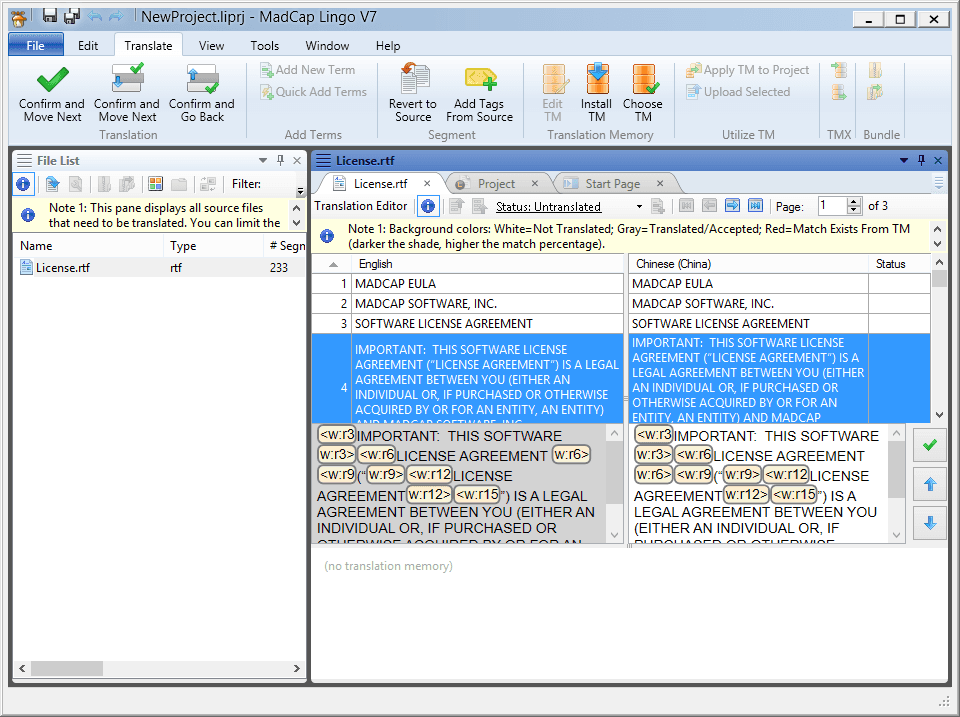Click Revert to Source icon

414,79
